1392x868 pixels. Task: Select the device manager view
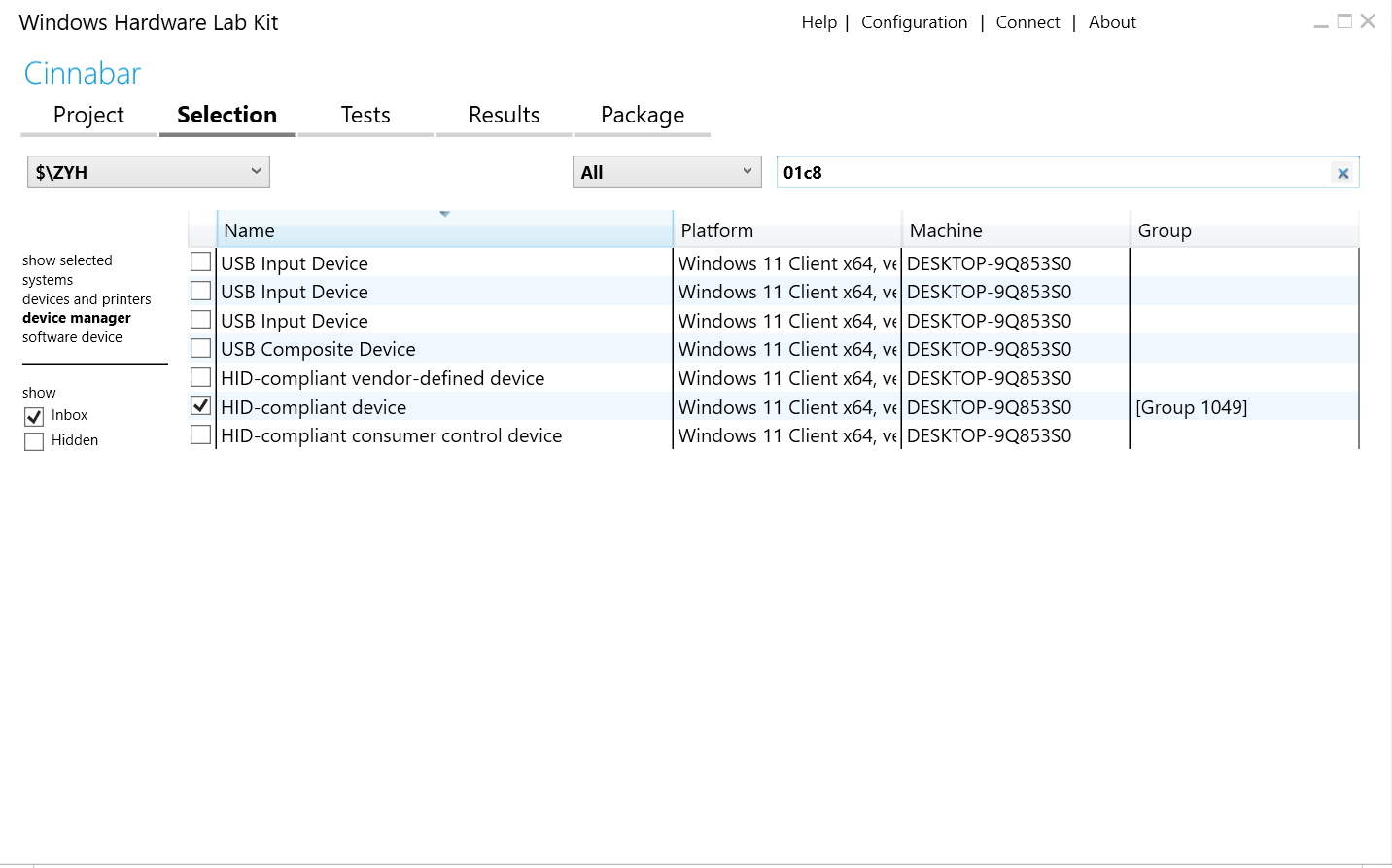(77, 318)
